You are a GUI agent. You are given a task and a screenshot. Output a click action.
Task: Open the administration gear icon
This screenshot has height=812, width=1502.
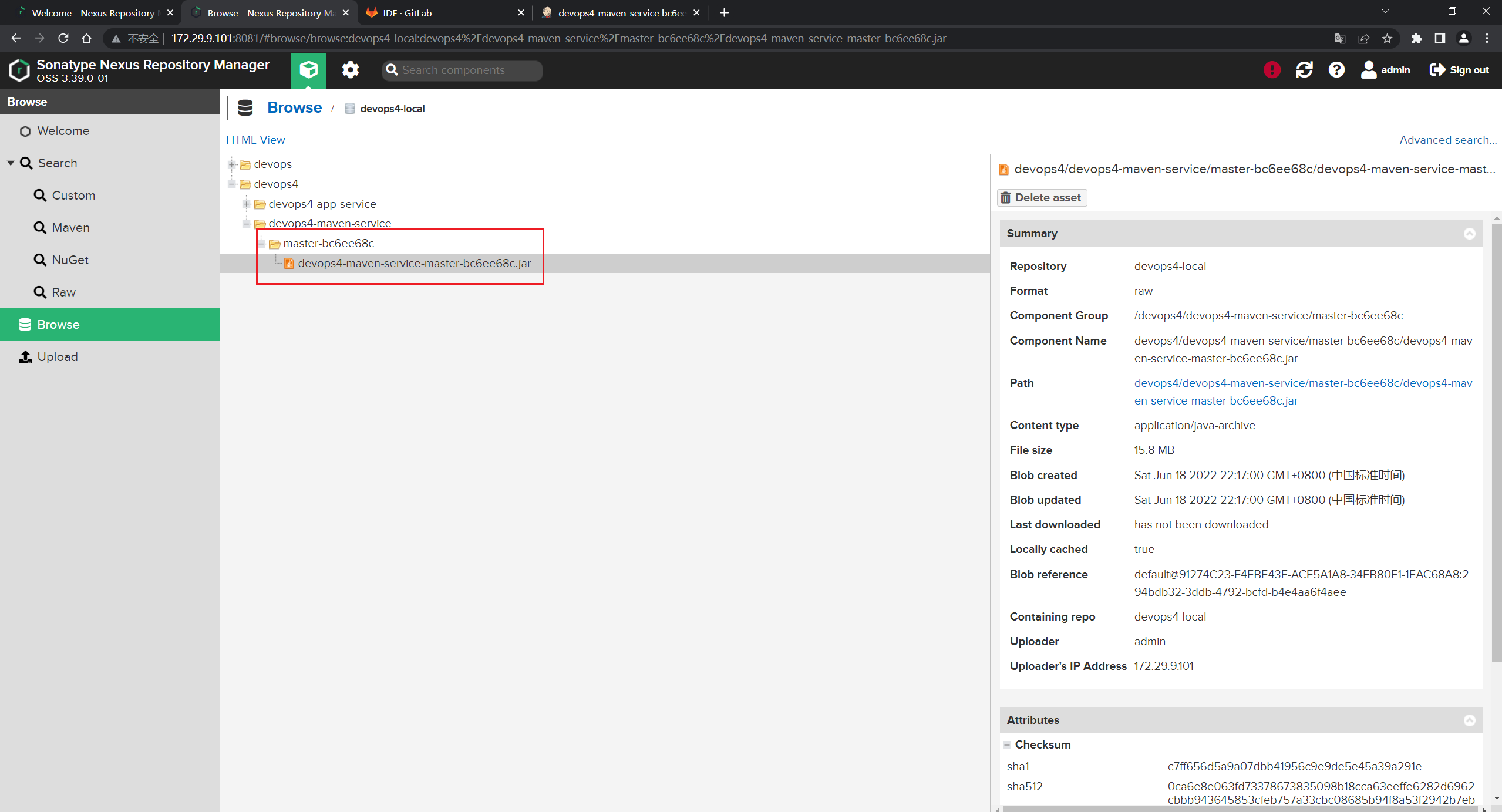[x=350, y=70]
